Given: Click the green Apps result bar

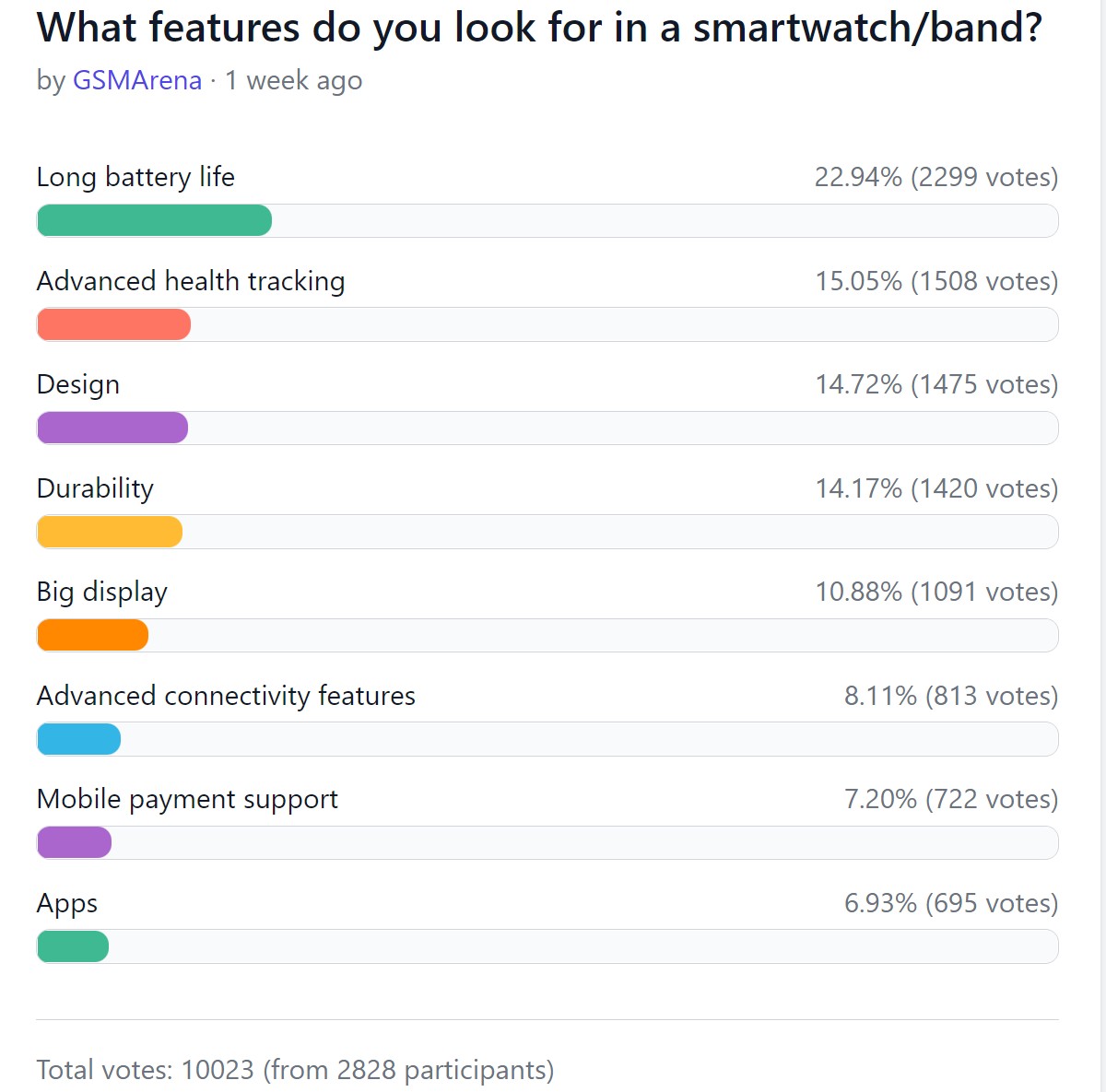Looking at the screenshot, I should (x=73, y=946).
